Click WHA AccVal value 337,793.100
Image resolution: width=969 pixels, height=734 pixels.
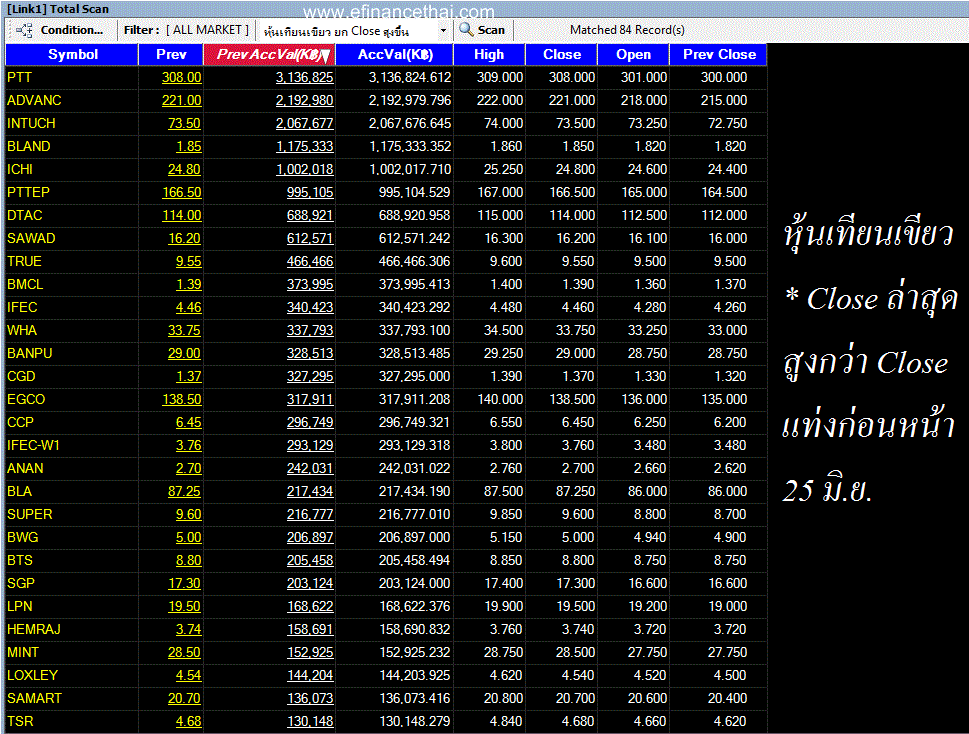pyautogui.click(x=414, y=330)
